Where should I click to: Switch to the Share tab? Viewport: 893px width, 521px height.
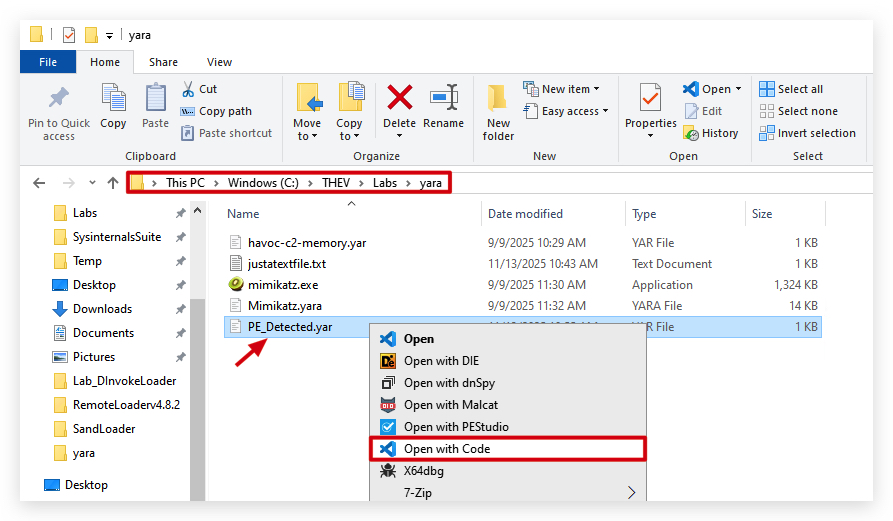click(x=163, y=62)
